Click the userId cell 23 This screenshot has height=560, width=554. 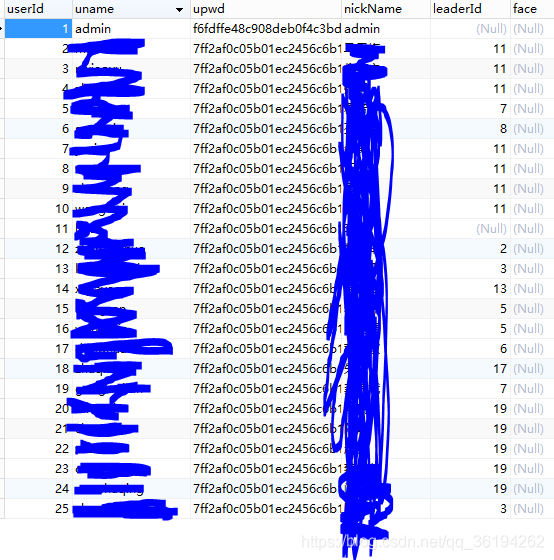[38, 469]
